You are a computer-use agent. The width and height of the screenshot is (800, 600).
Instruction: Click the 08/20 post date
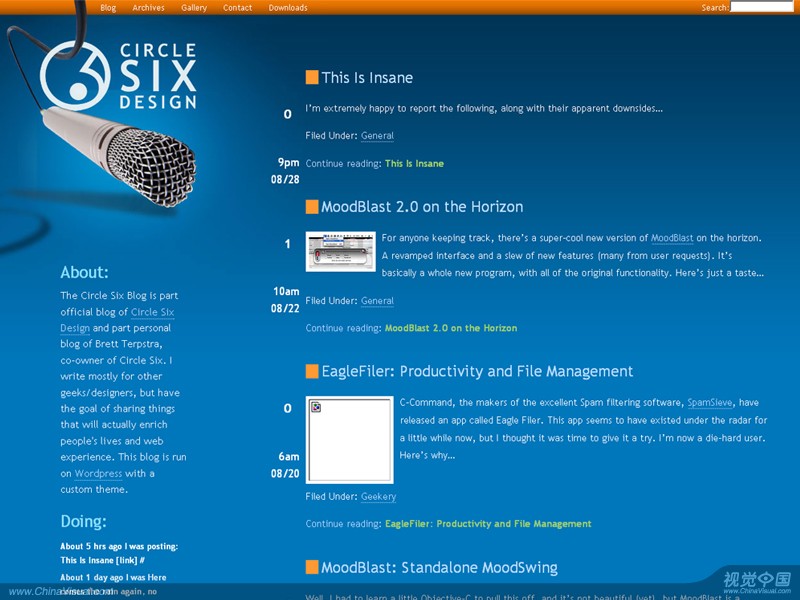285,473
